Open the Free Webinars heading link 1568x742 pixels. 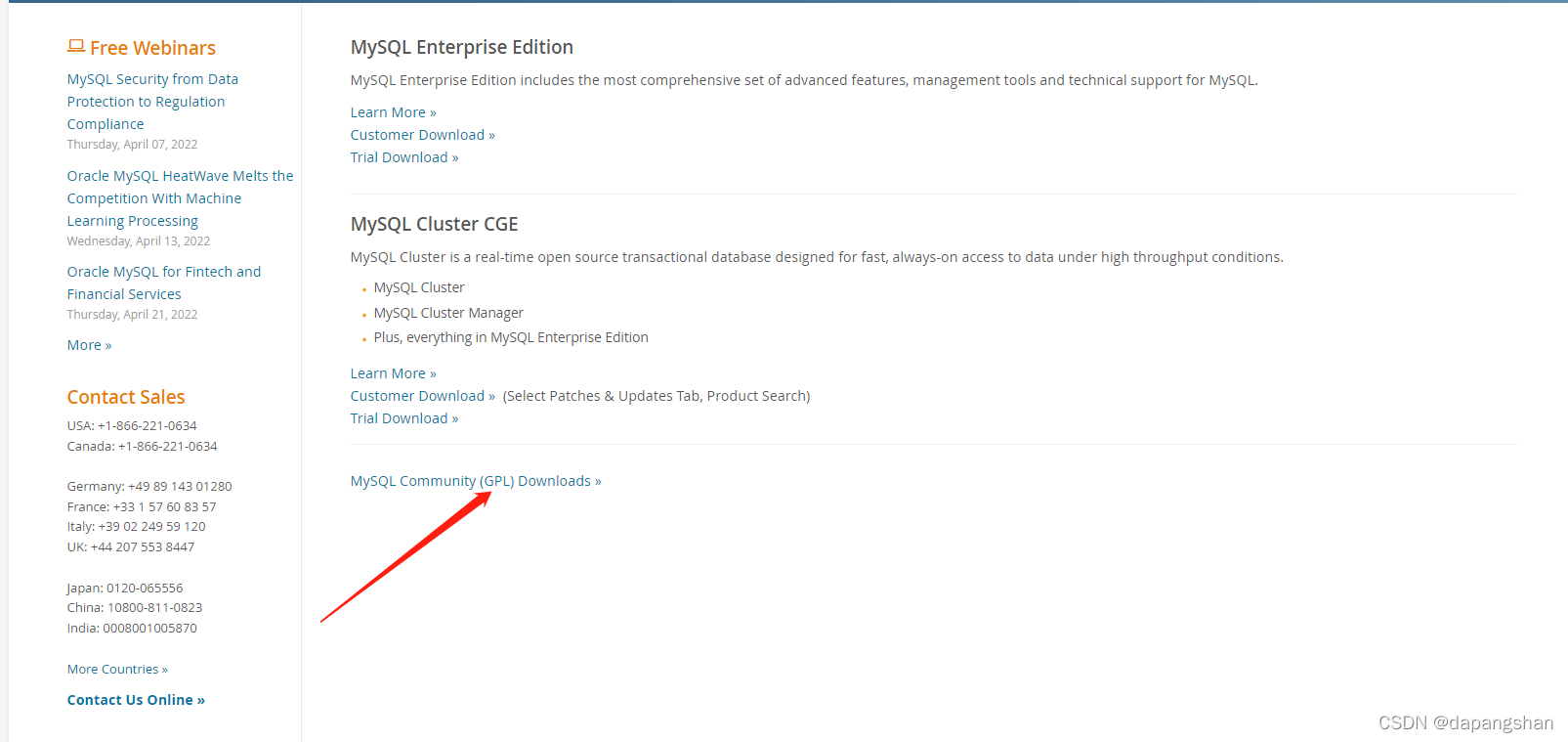click(152, 48)
